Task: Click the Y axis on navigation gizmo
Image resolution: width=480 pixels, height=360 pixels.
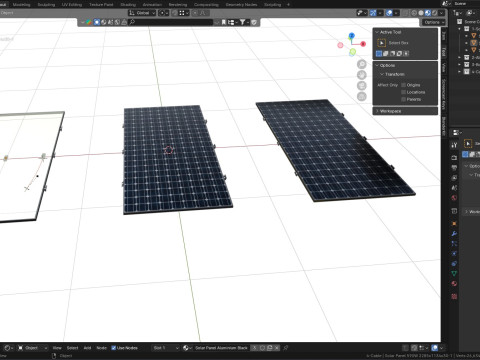Action: coord(353,51)
